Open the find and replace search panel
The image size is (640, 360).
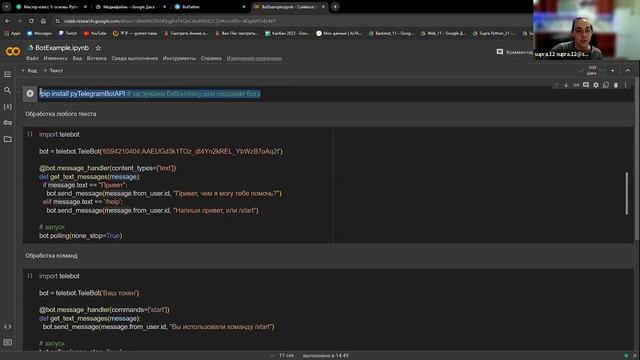(7, 90)
